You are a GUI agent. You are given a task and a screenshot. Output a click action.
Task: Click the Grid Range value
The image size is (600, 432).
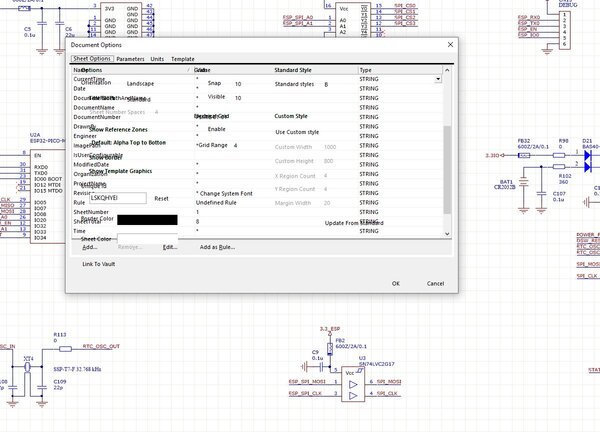click(235, 145)
